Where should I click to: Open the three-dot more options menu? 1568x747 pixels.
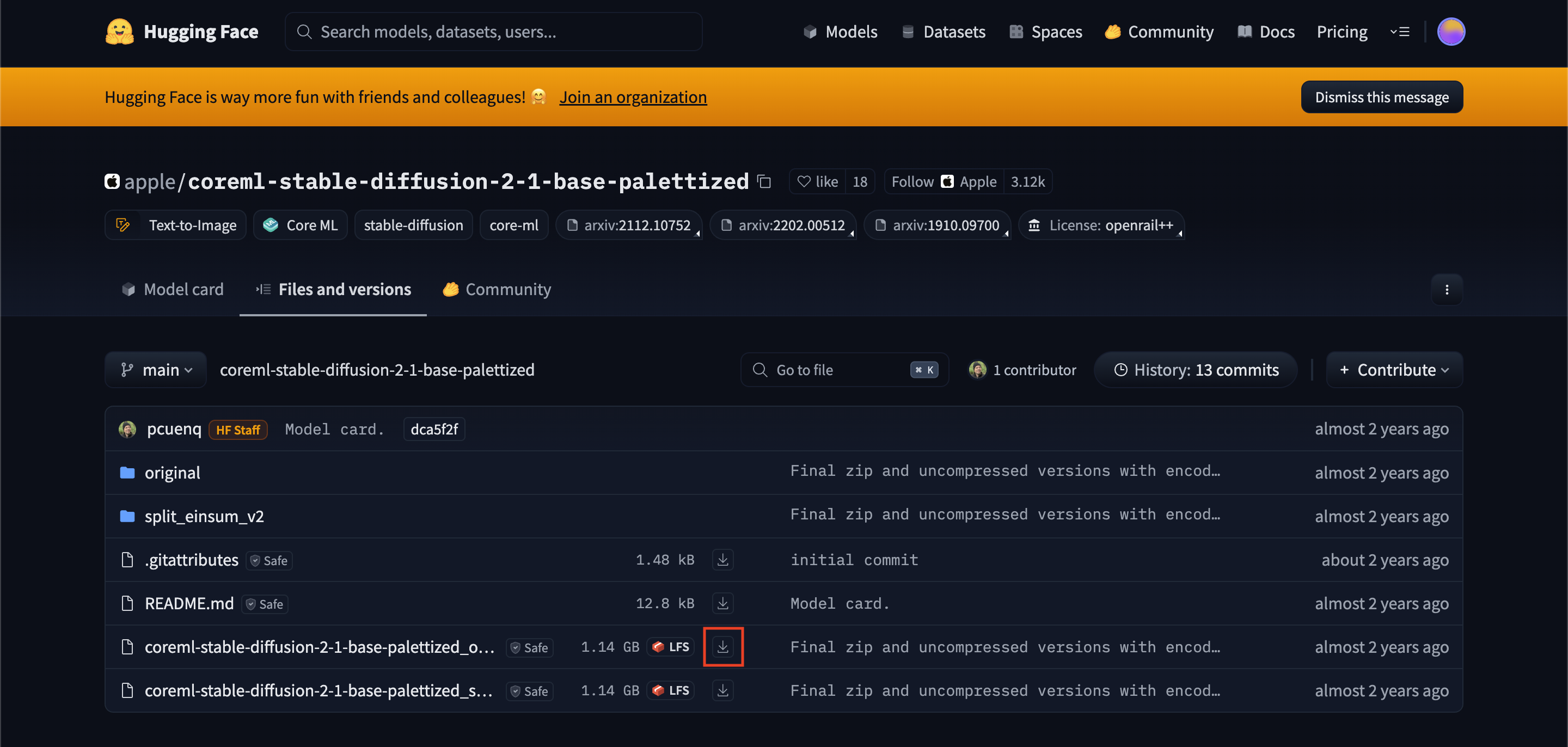(1446, 289)
